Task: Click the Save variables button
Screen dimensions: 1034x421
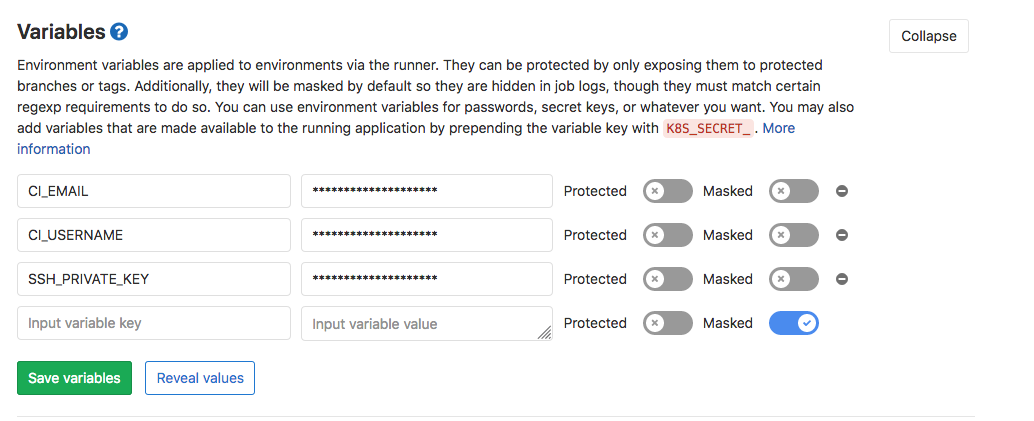Action: click(74, 378)
